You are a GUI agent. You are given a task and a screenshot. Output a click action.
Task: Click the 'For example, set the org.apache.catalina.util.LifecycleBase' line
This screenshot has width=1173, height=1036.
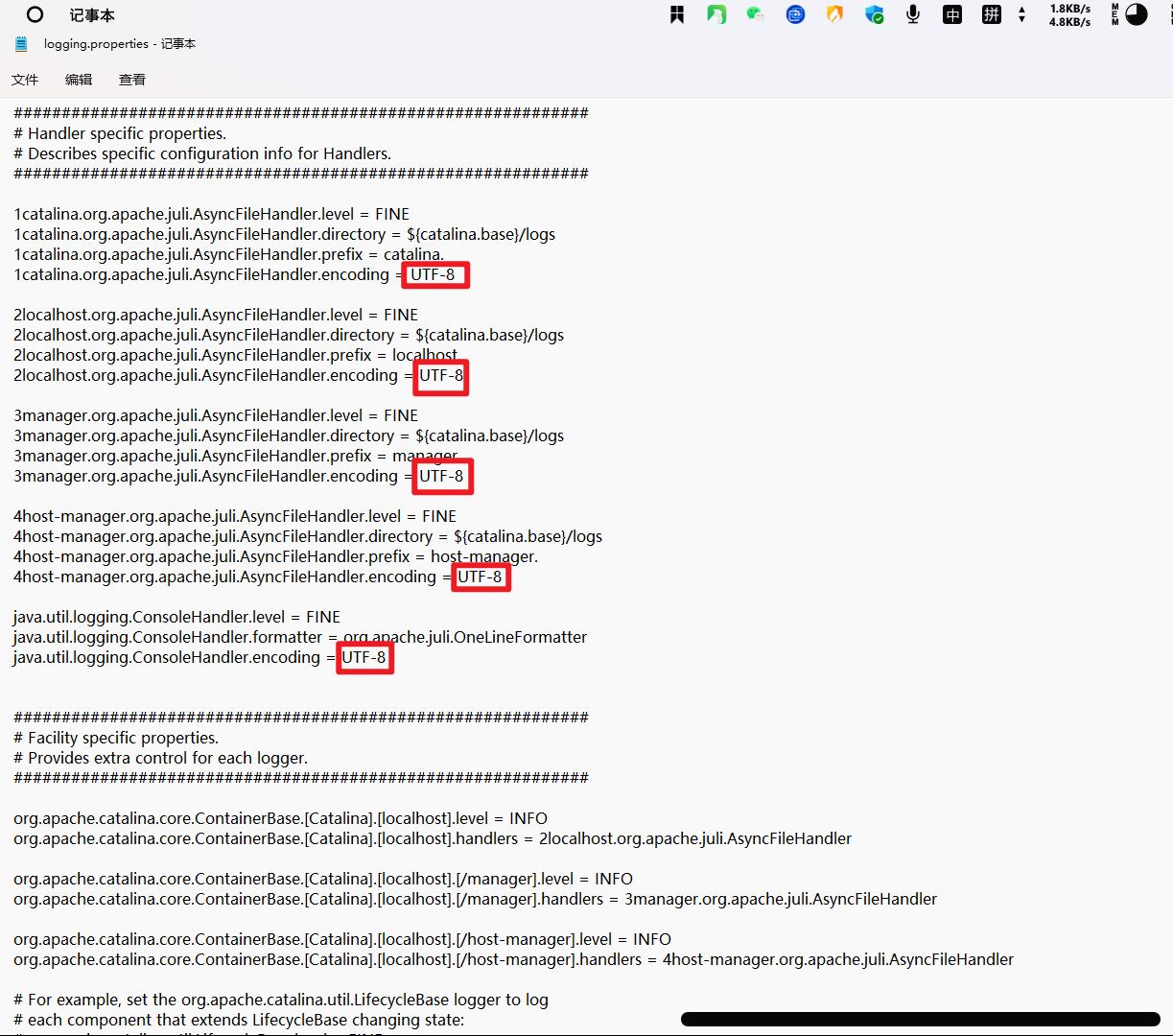pos(281,1000)
